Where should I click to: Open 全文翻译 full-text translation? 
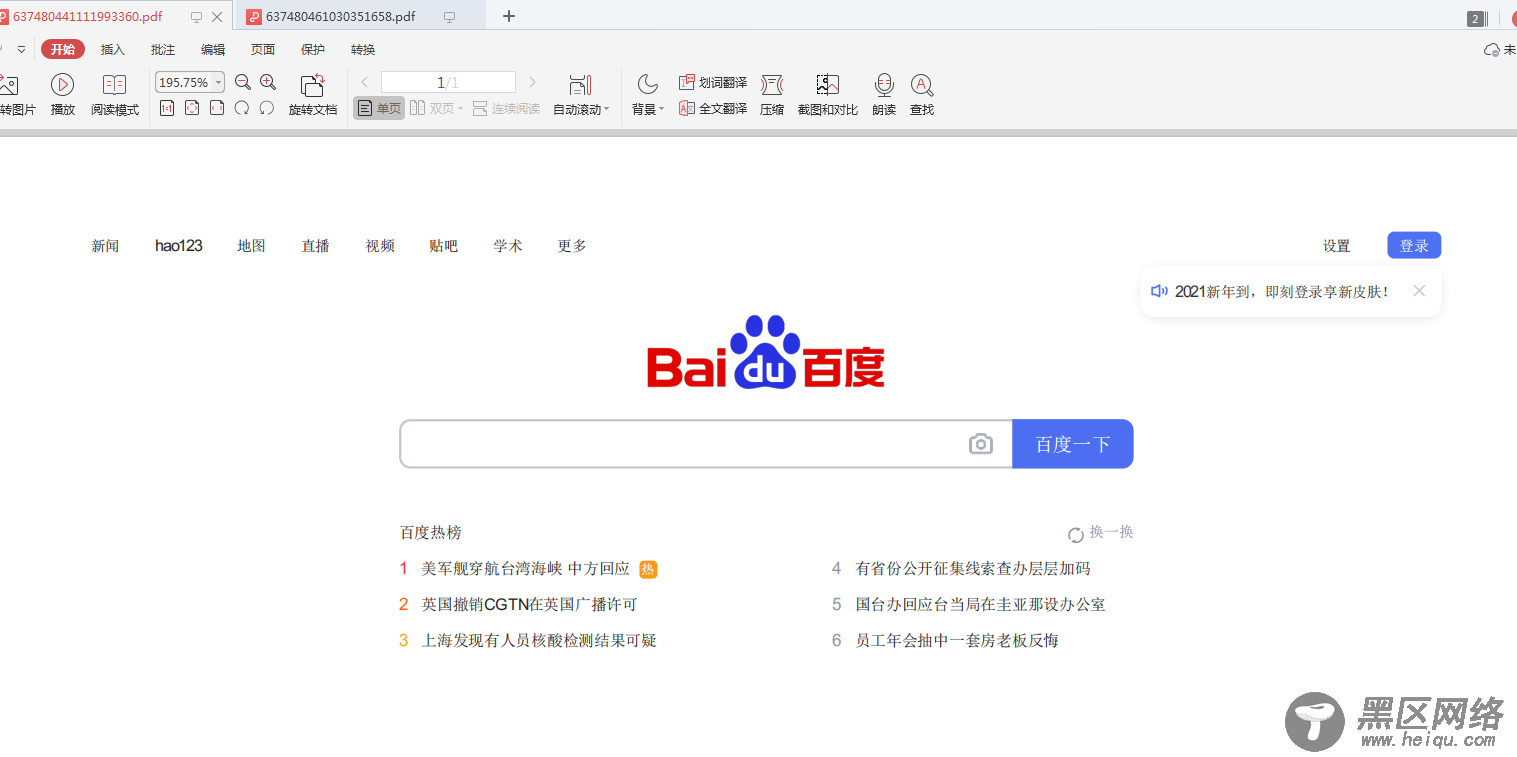[x=713, y=108]
